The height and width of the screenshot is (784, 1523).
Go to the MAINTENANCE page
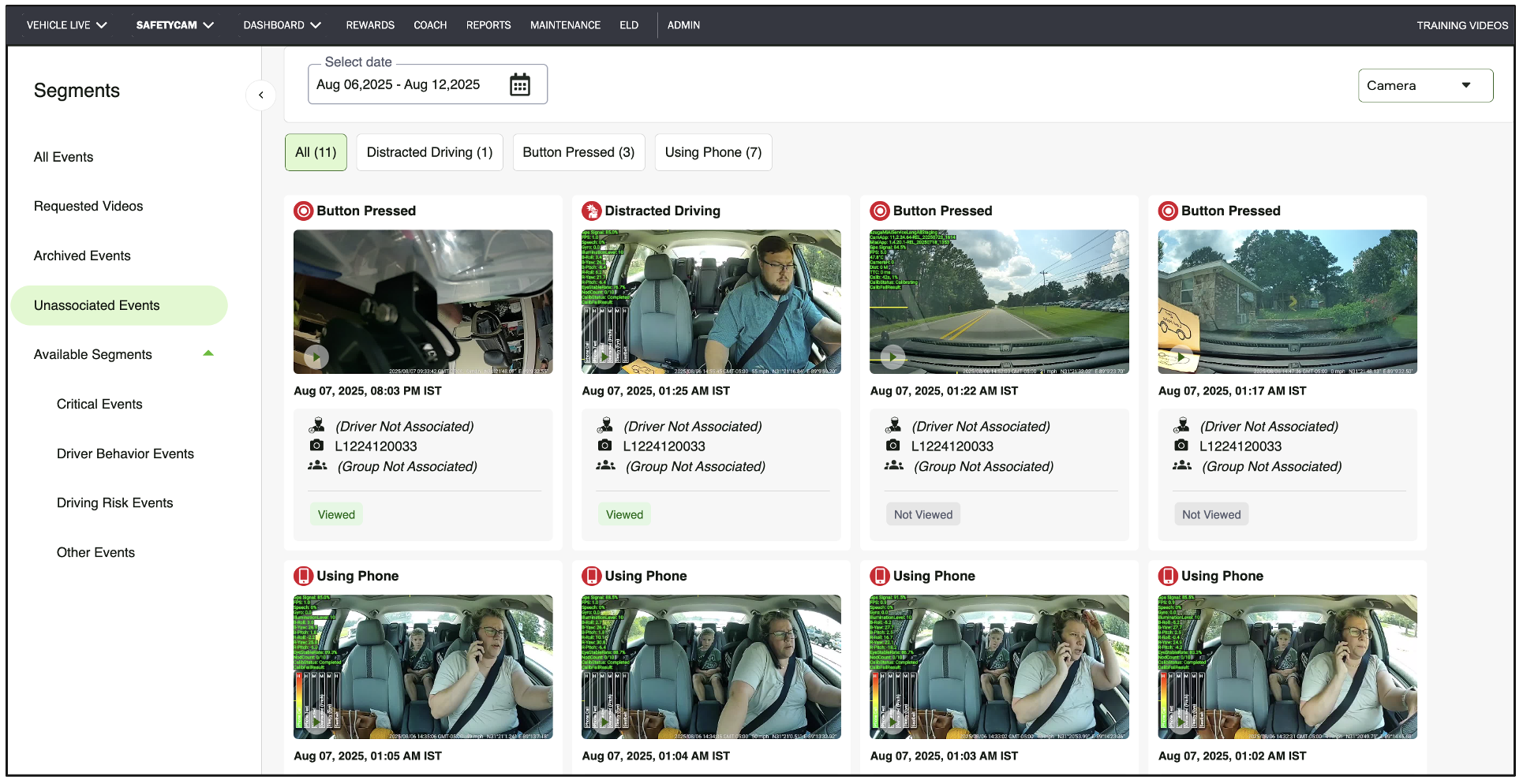(x=565, y=25)
